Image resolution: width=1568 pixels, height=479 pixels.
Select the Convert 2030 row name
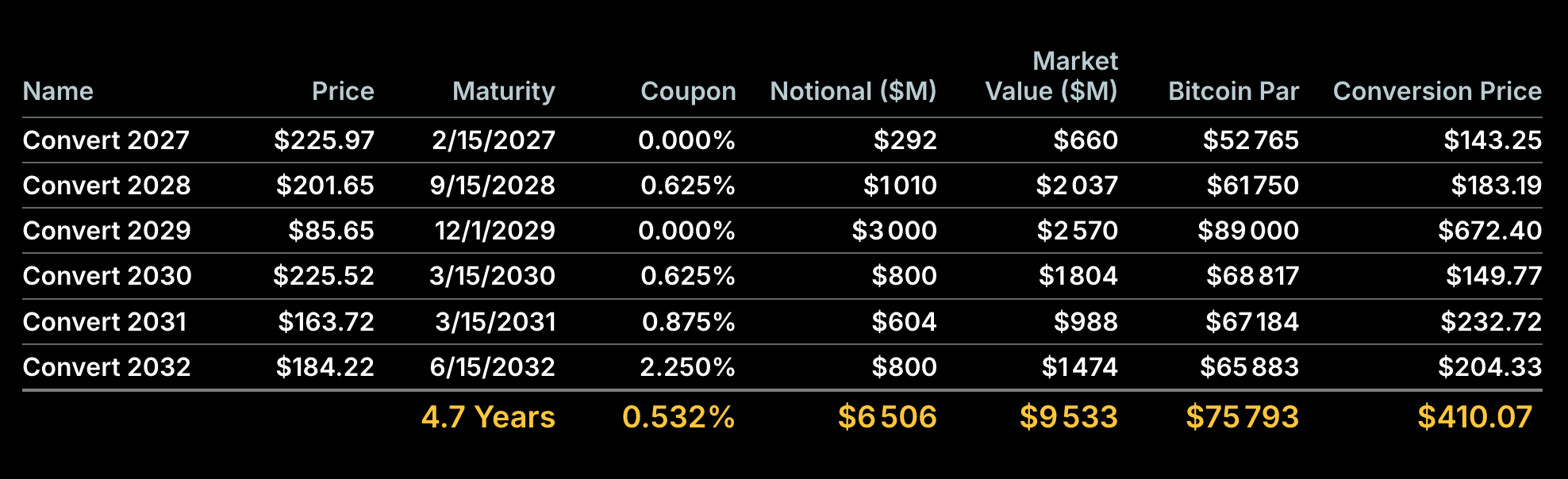(x=107, y=276)
